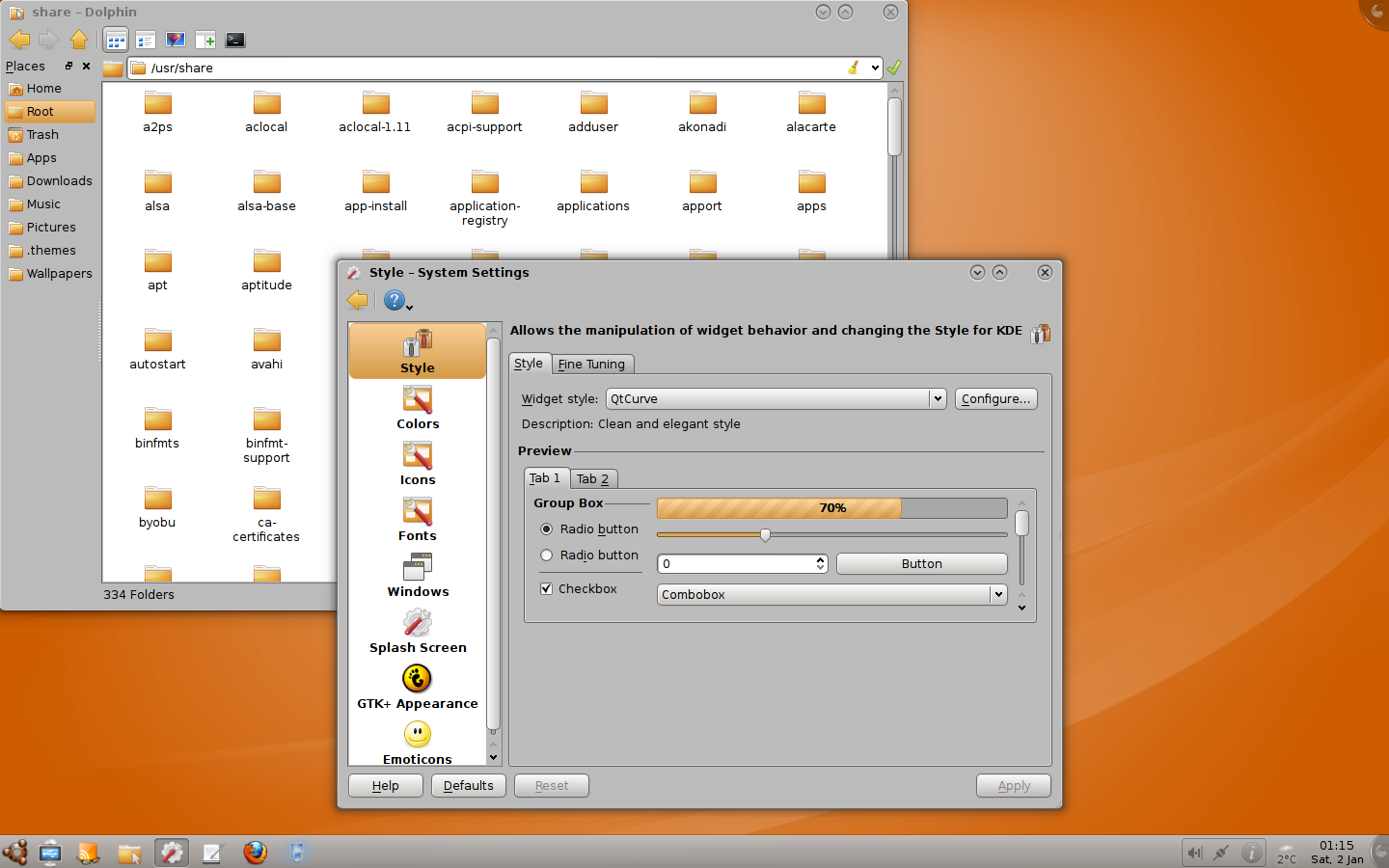This screenshot has height=868, width=1389.
Task: Split the Dolphin view
Action: click(205, 41)
